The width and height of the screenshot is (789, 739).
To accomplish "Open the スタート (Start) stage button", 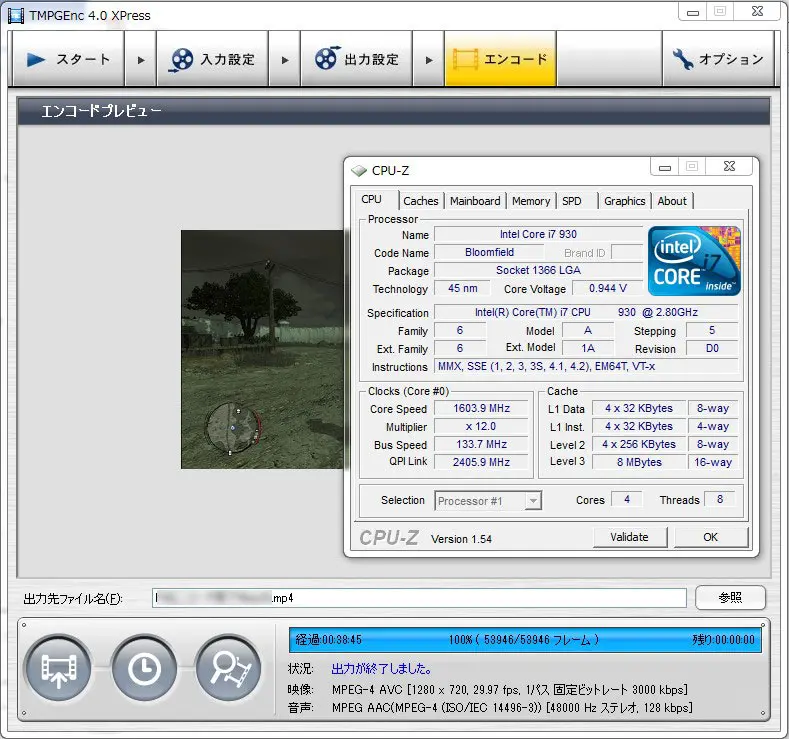I will [x=68, y=59].
